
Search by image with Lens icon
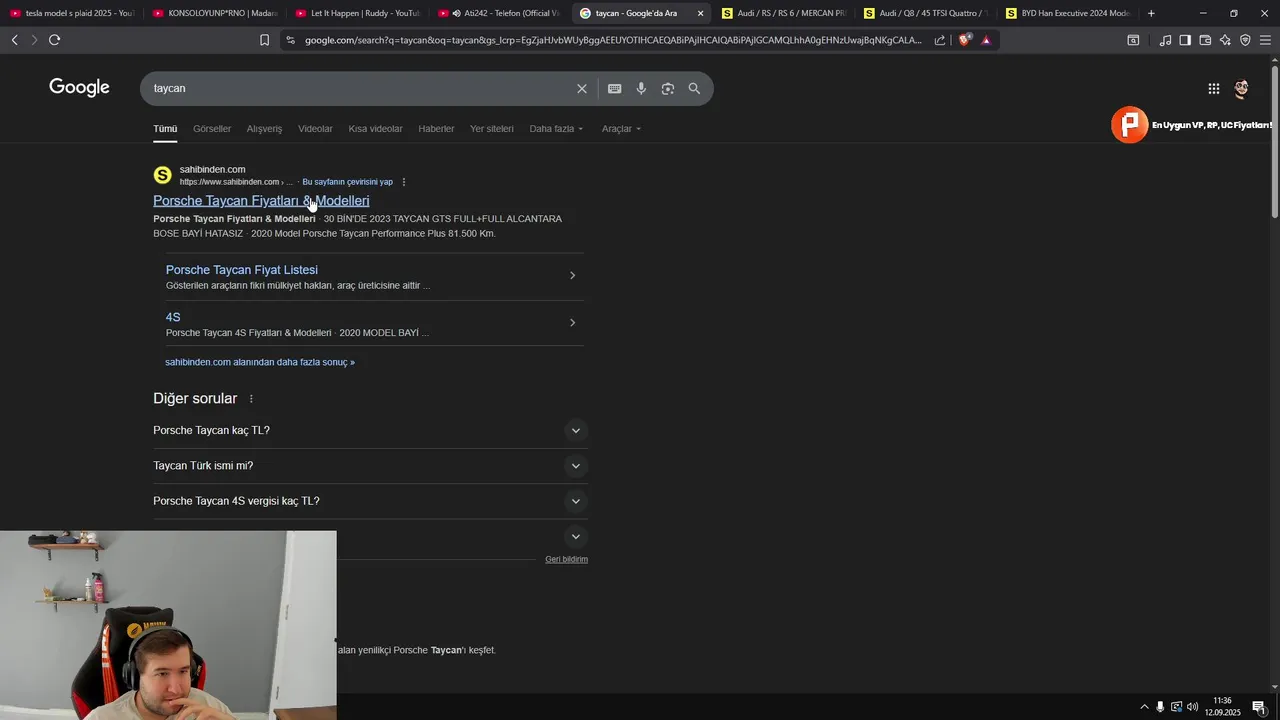click(668, 88)
